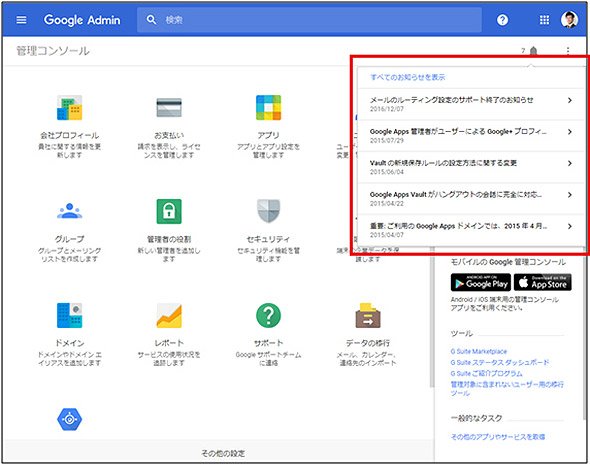Open G Suite ご紹介プログラム link
590x465 pixels.
tap(487, 374)
